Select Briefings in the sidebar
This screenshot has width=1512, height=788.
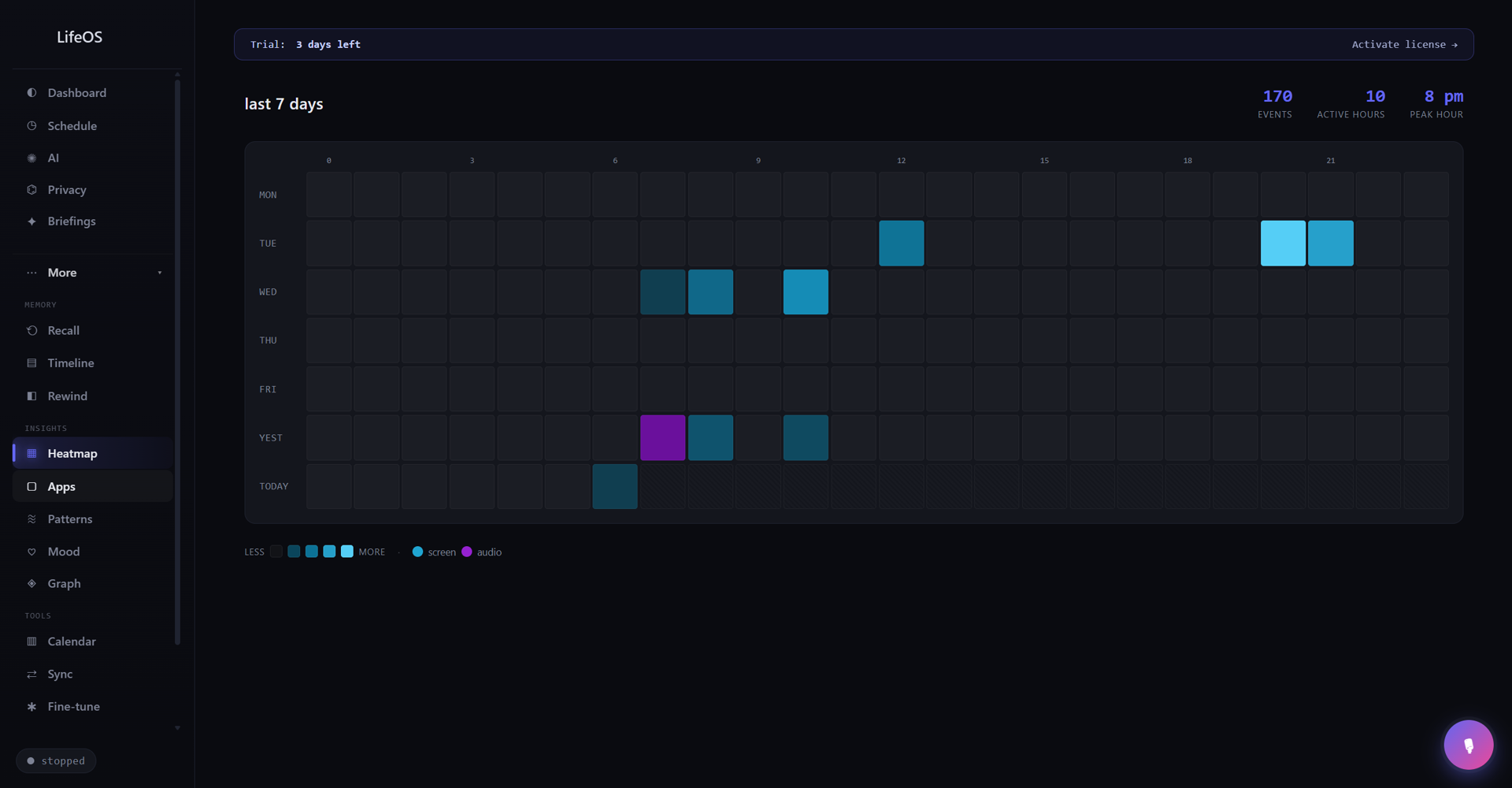pyautogui.click(x=93, y=221)
